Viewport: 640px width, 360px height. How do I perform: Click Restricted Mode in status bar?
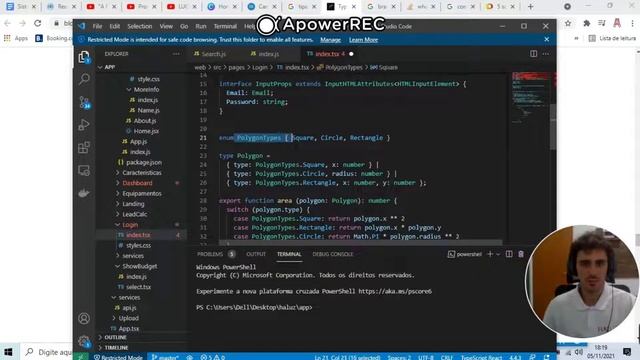[118, 357]
